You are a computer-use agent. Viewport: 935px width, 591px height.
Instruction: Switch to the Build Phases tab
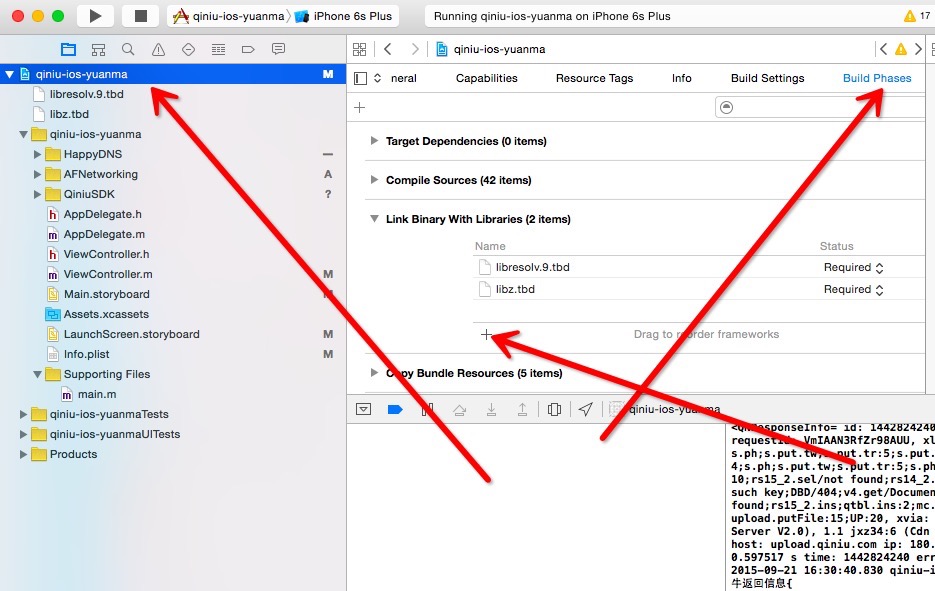point(877,78)
